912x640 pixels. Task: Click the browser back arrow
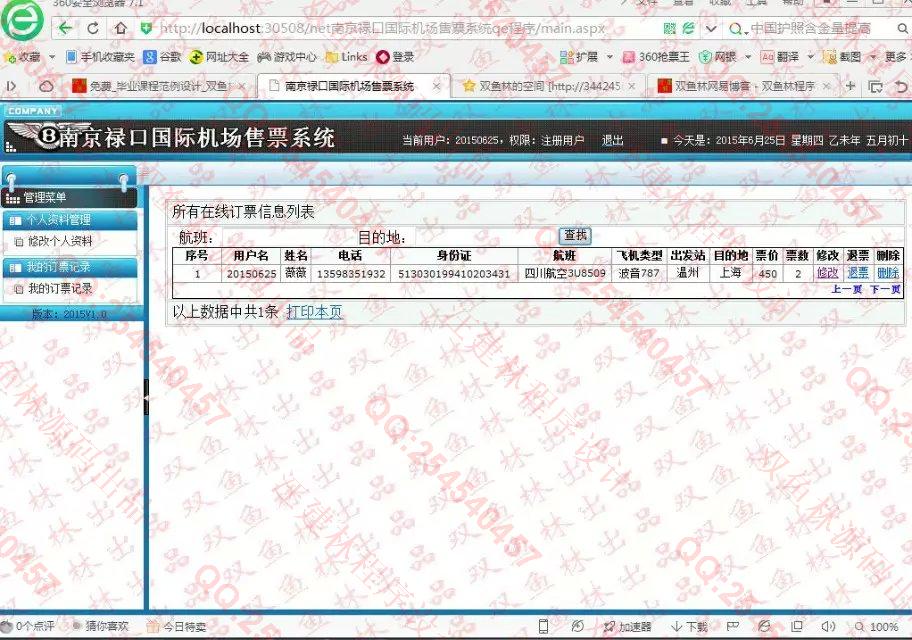click(66, 28)
